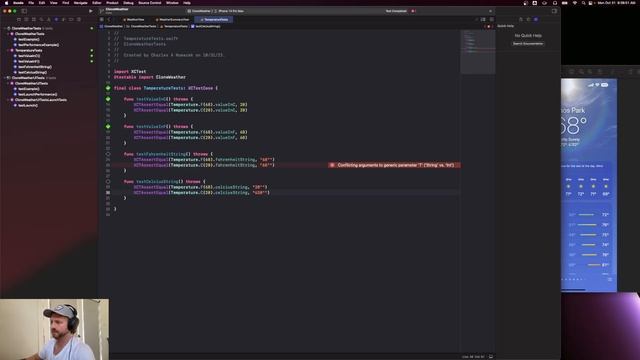Select the Test navigator icon in navigator bar
Image resolution: width=640 pixels, height=360 pixels.
[56, 19]
